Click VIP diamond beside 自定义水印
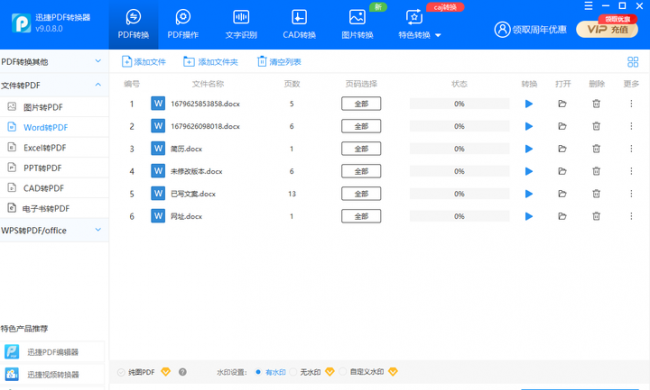Viewport: 650px width, 390px height. pos(393,372)
